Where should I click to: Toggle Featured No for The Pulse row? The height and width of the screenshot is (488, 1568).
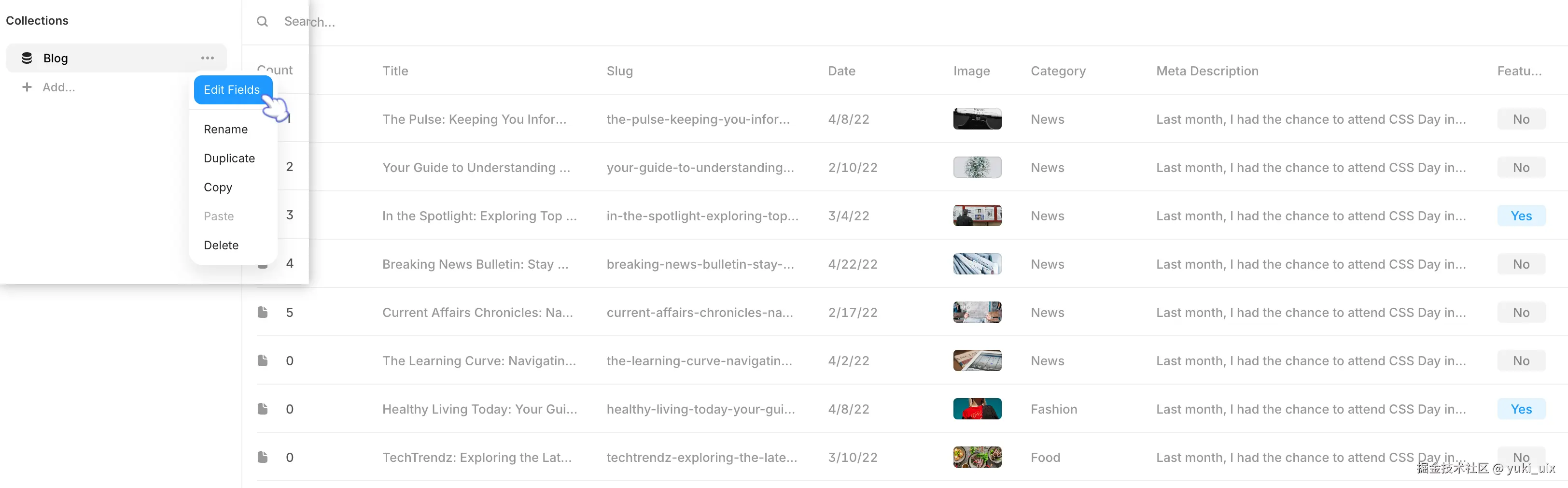tap(1521, 119)
